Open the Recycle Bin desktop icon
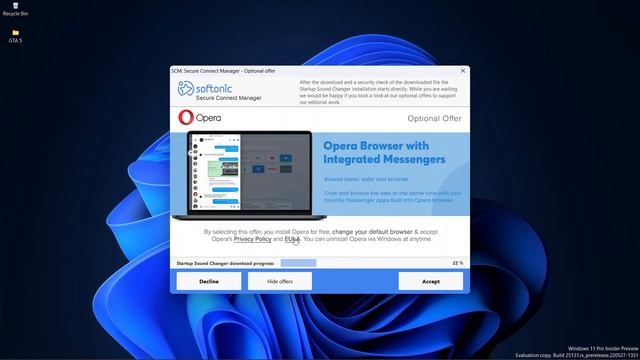640x360 pixels. coord(15,9)
